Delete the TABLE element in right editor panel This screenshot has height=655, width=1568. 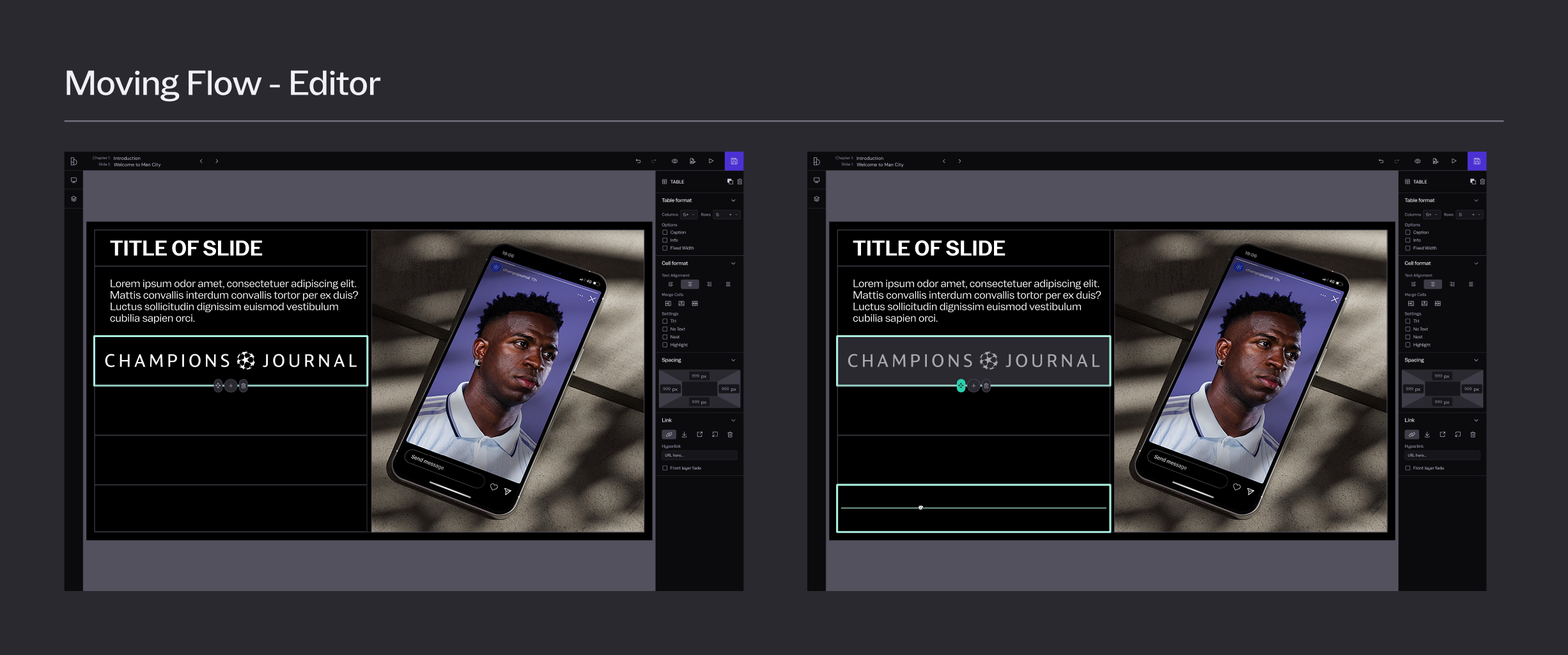coord(1482,182)
